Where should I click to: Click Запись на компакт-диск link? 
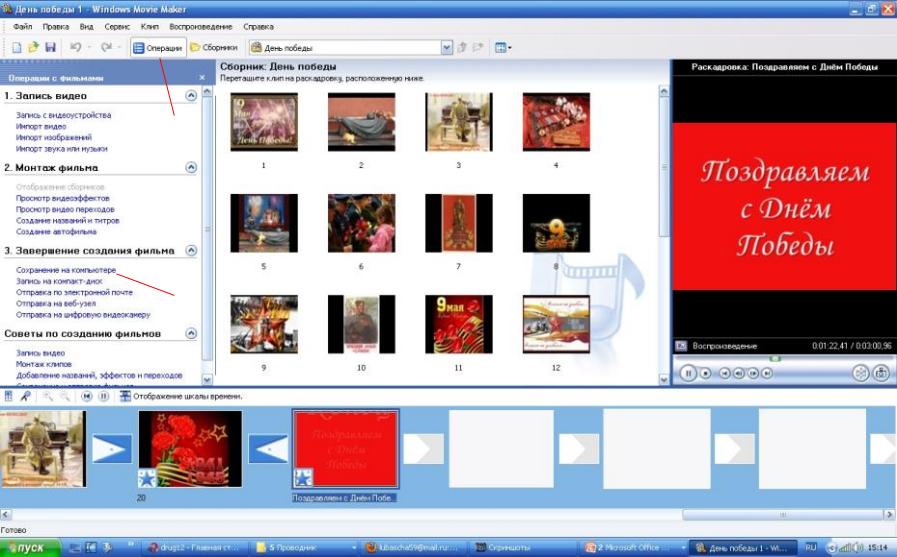[x=59, y=281]
